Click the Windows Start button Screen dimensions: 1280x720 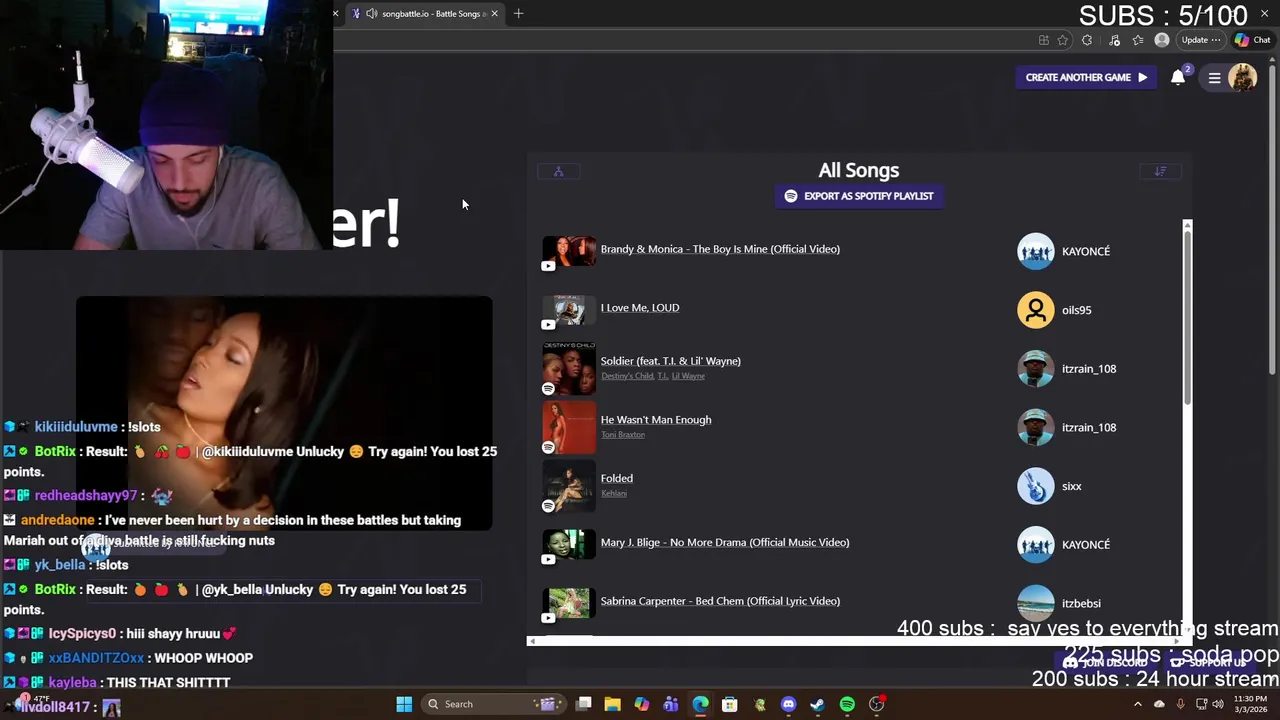click(404, 704)
